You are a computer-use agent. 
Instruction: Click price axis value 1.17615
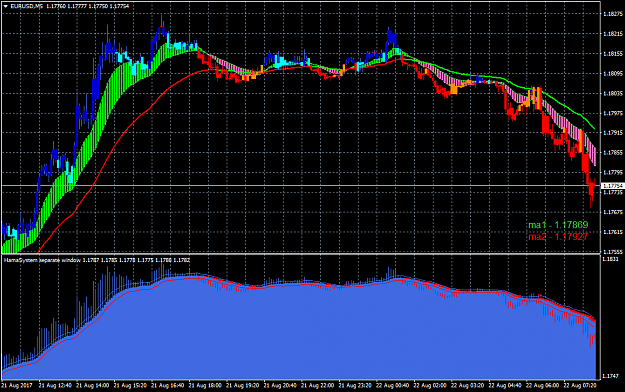coord(613,232)
